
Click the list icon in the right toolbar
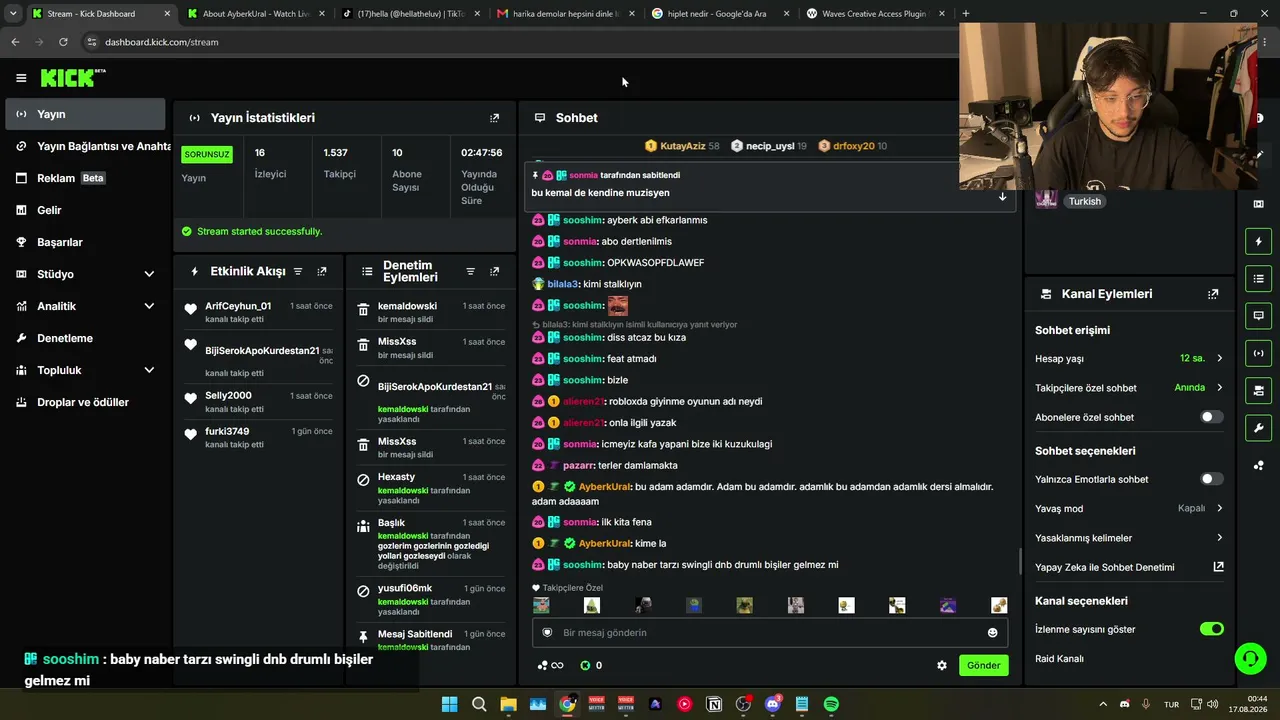(x=1258, y=279)
